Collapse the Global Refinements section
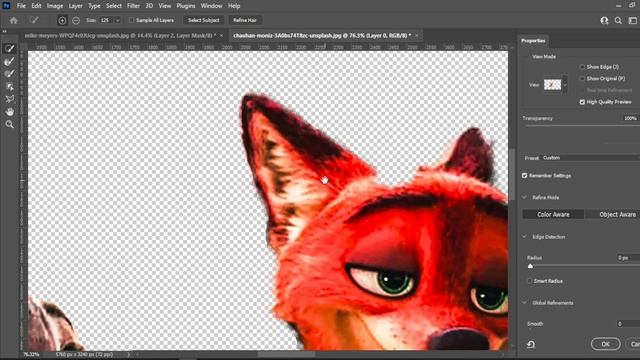Image resolution: width=640 pixels, height=360 pixels. [x=524, y=303]
